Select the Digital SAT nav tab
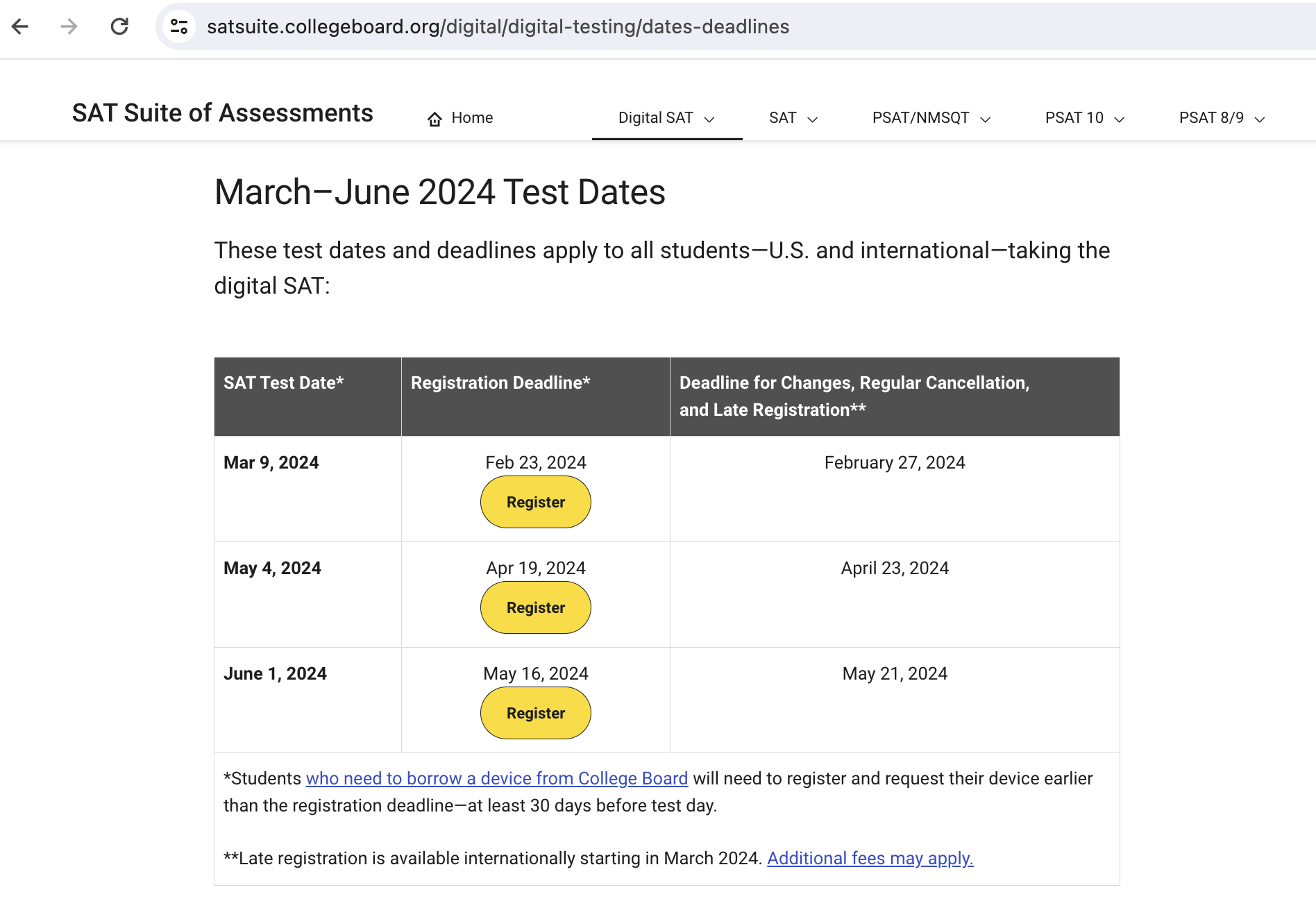The width and height of the screenshot is (1316, 908). coord(666,118)
